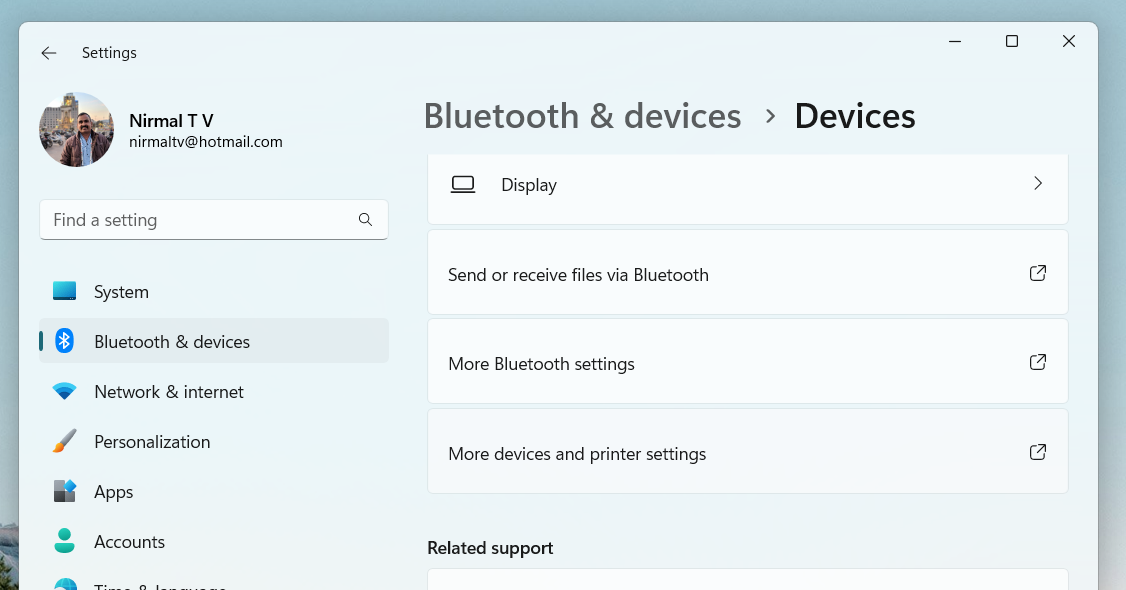Go back using the back arrow
The image size is (1126, 590).
point(49,53)
